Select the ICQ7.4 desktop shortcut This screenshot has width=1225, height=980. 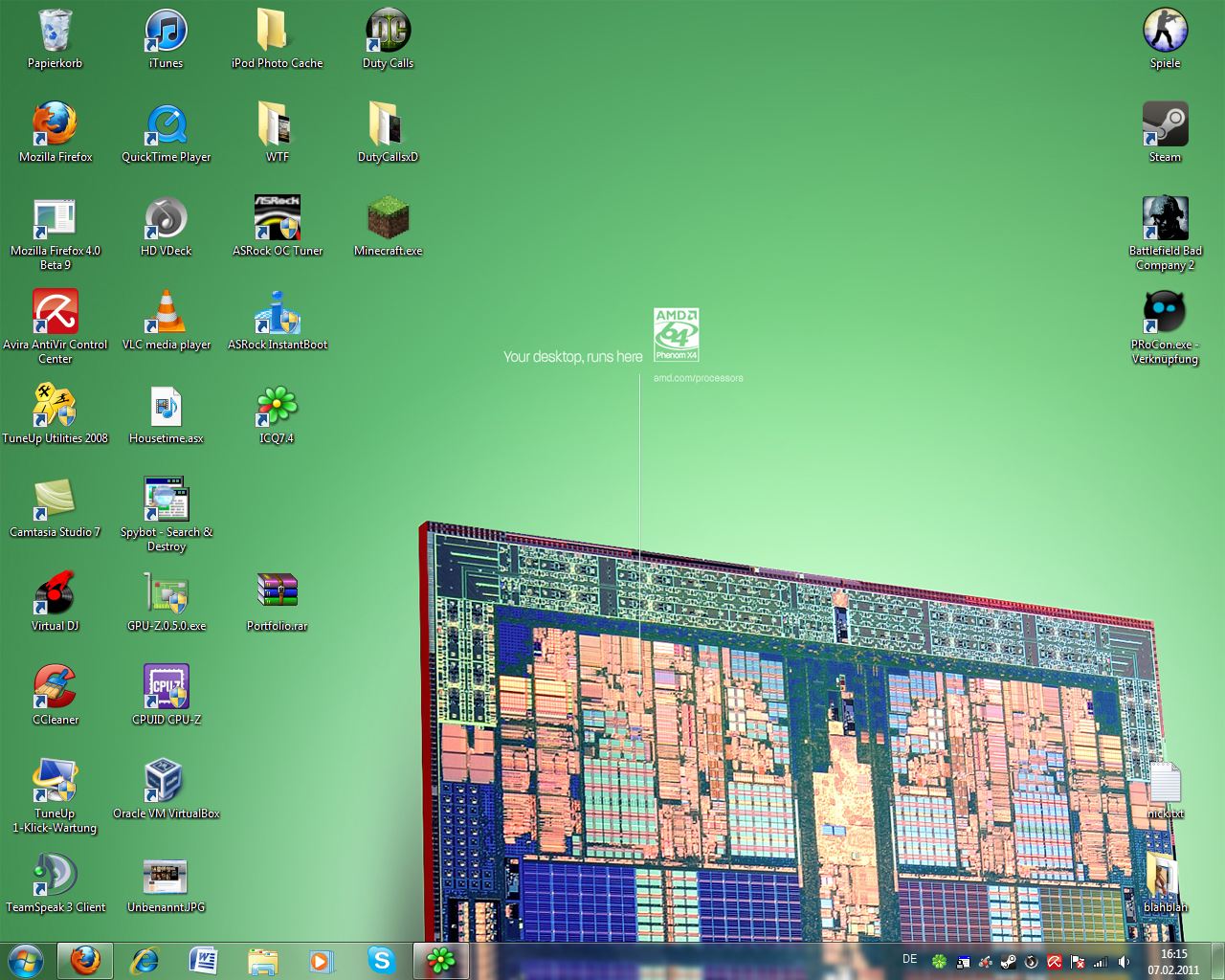[277, 415]
